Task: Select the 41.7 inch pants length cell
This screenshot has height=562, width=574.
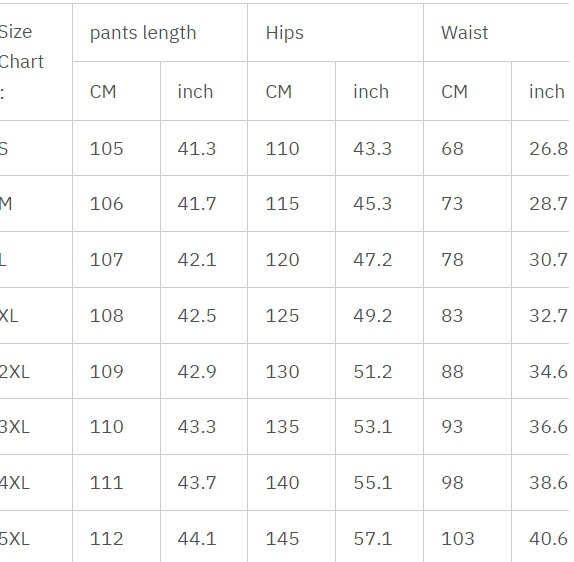Action: pyautogui.click(x=197, y=204)
